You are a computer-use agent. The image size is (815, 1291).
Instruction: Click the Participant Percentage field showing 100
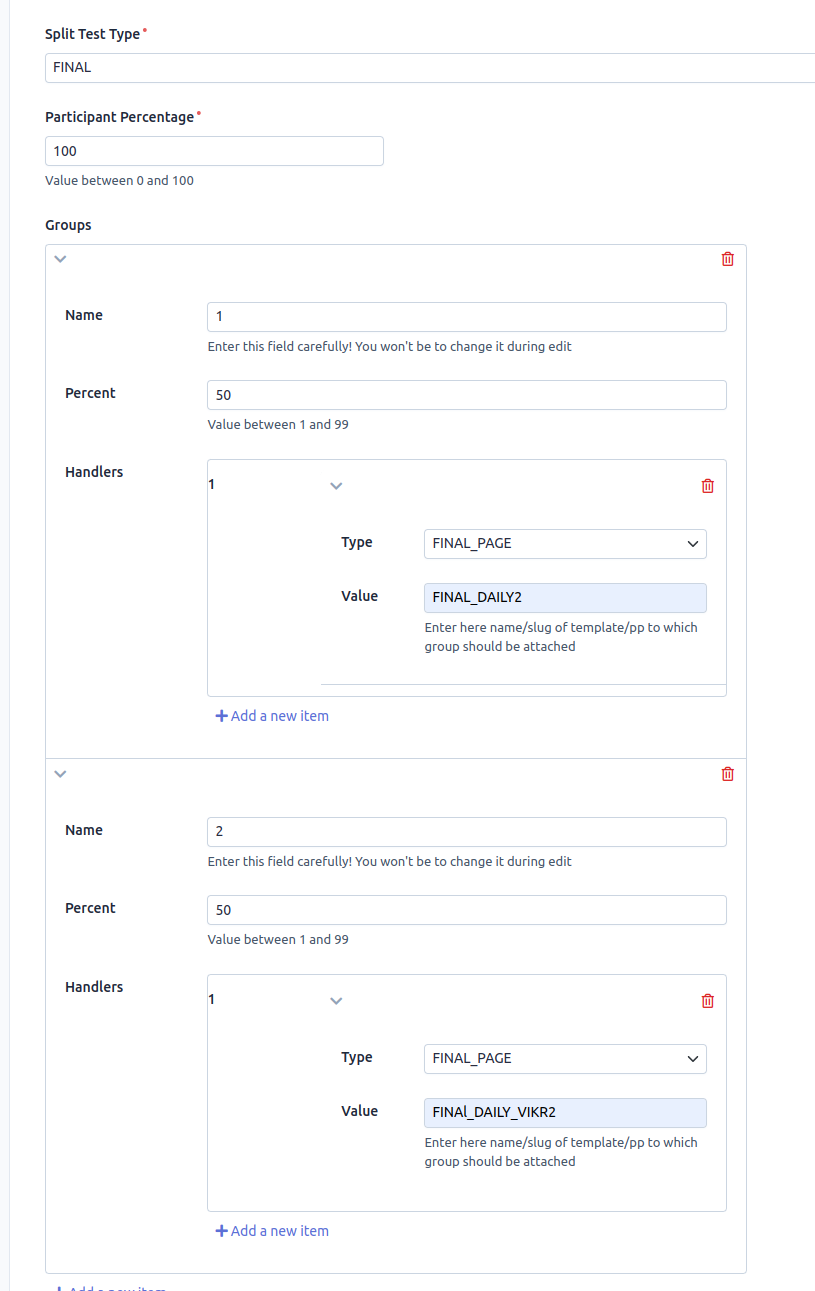point(214,150)
